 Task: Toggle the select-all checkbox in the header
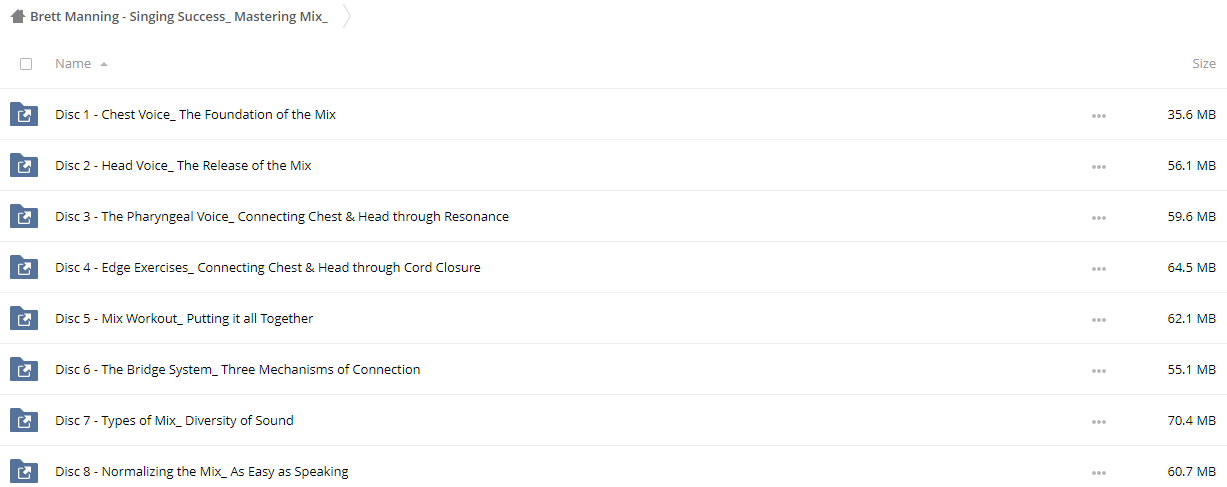26,64
